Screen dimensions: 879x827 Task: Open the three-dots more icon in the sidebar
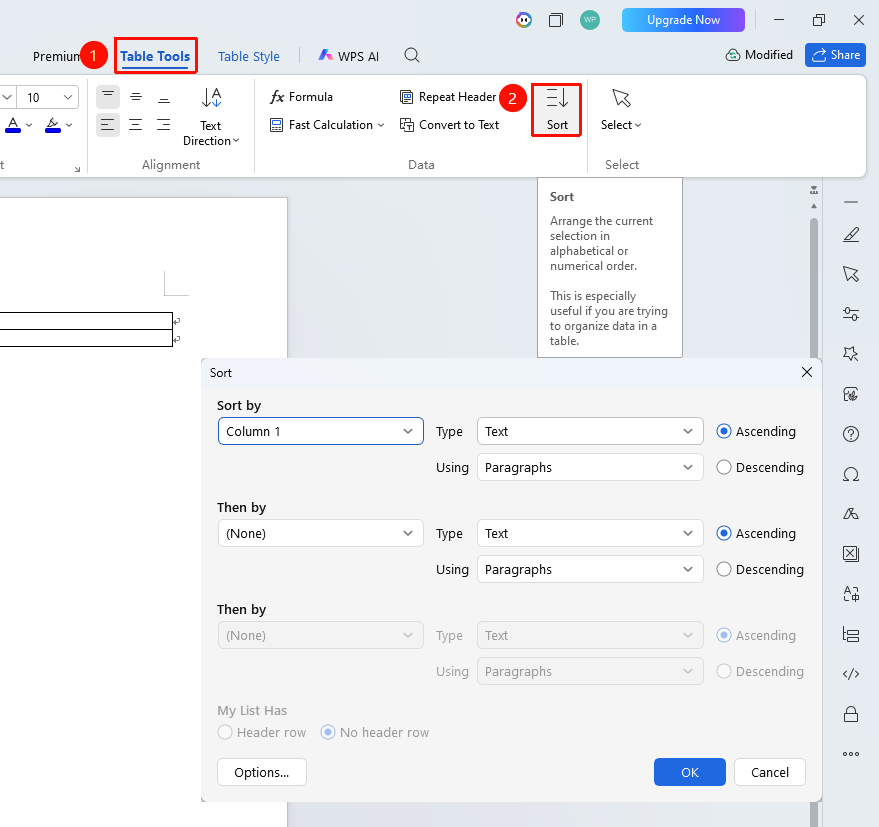(x=851, y=754)
